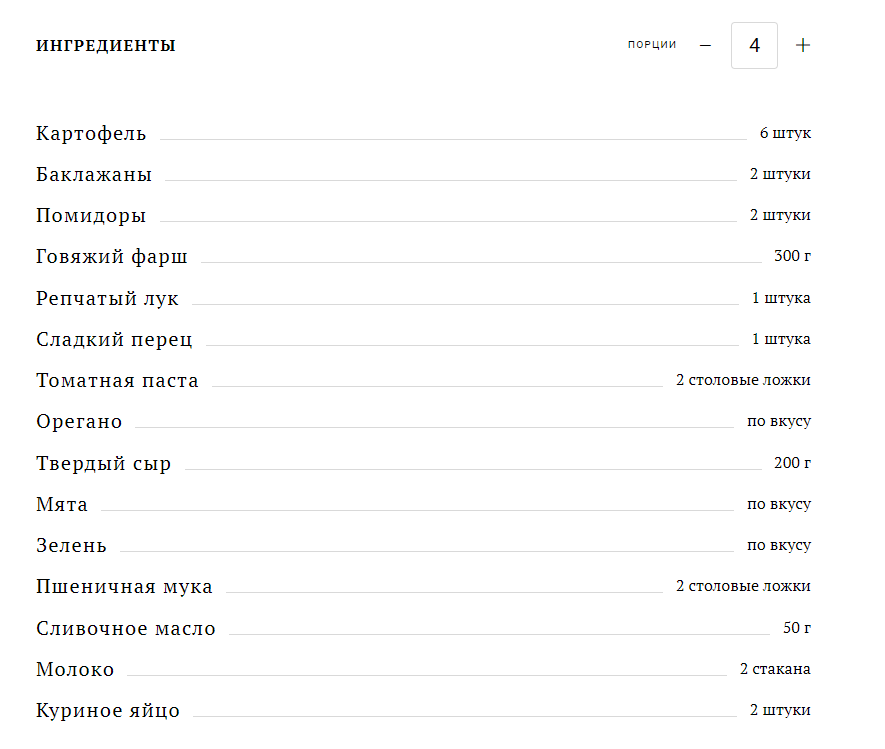Decrease portions with the minus icon

click(x=706, y=46)
